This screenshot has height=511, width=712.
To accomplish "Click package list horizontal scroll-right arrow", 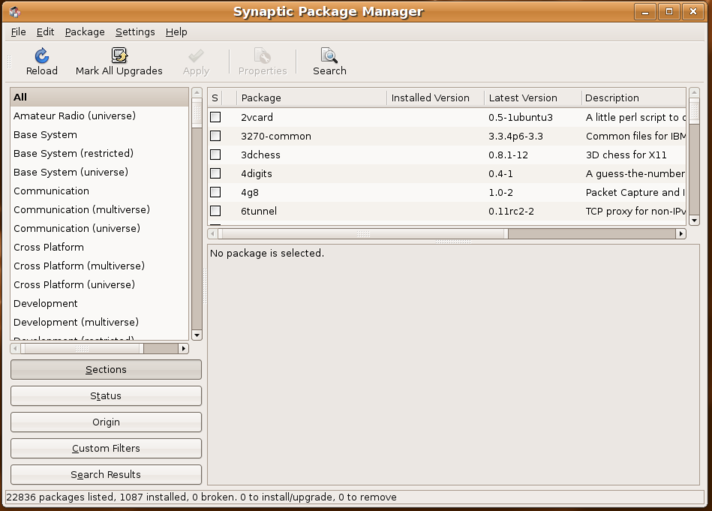I will (x=681, y=233).
